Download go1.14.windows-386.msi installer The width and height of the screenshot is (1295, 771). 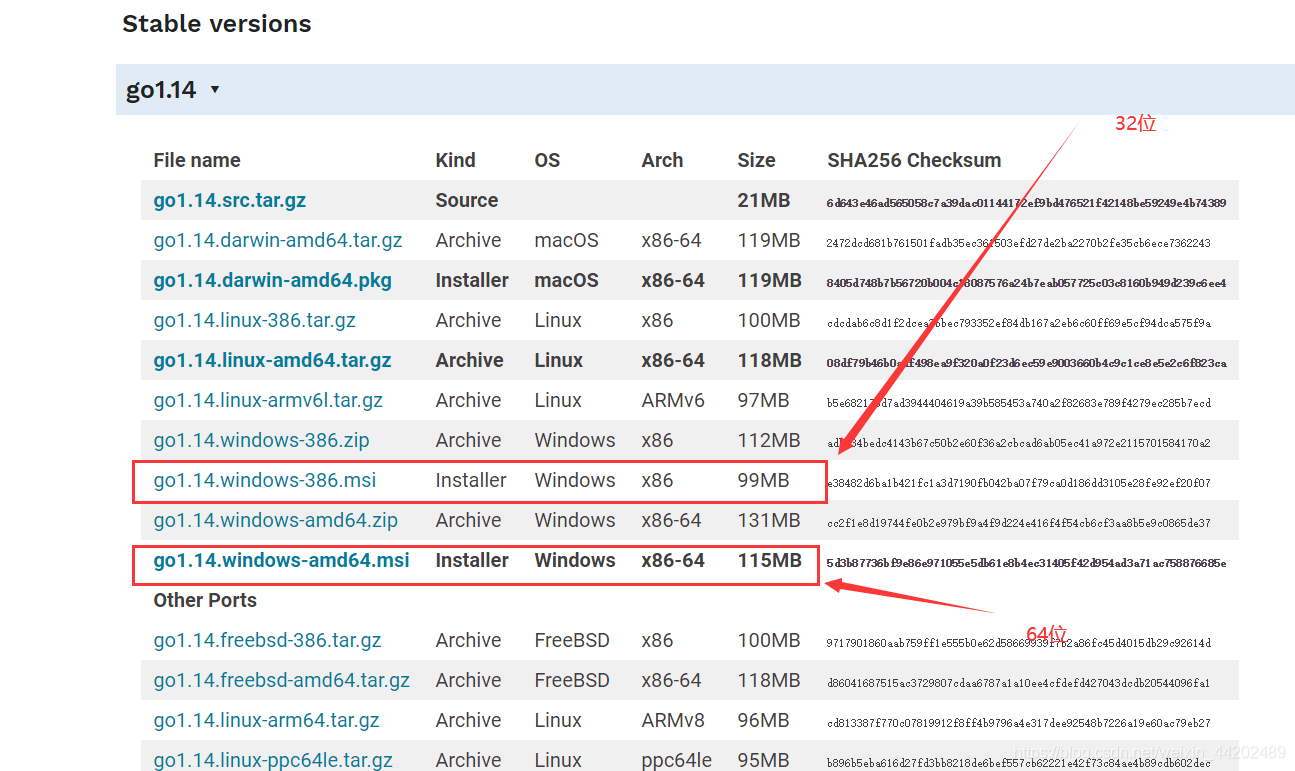265,480
